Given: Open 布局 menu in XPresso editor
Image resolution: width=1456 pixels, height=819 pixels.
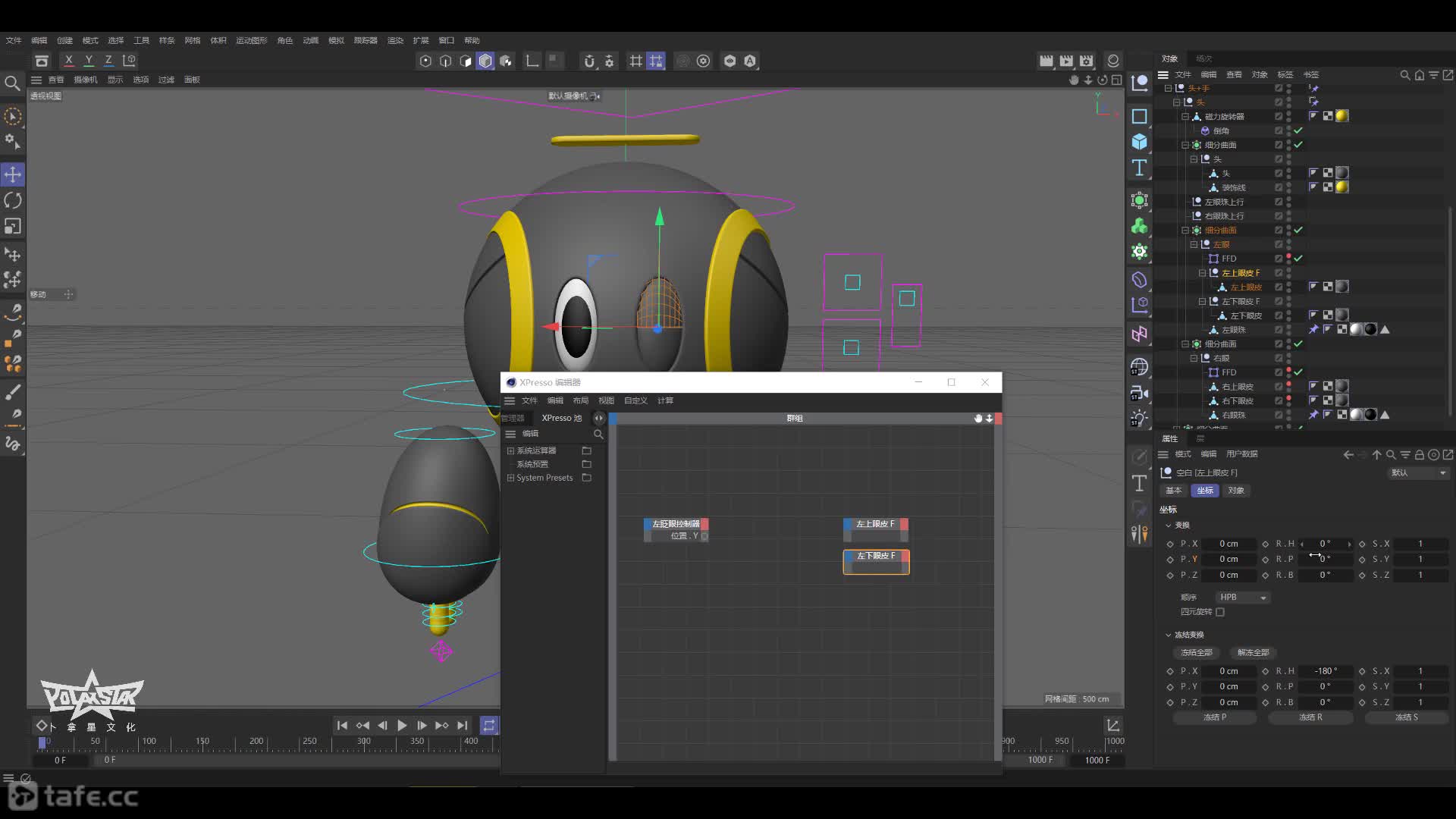Looking at the screenshot, I should point(580,400).
